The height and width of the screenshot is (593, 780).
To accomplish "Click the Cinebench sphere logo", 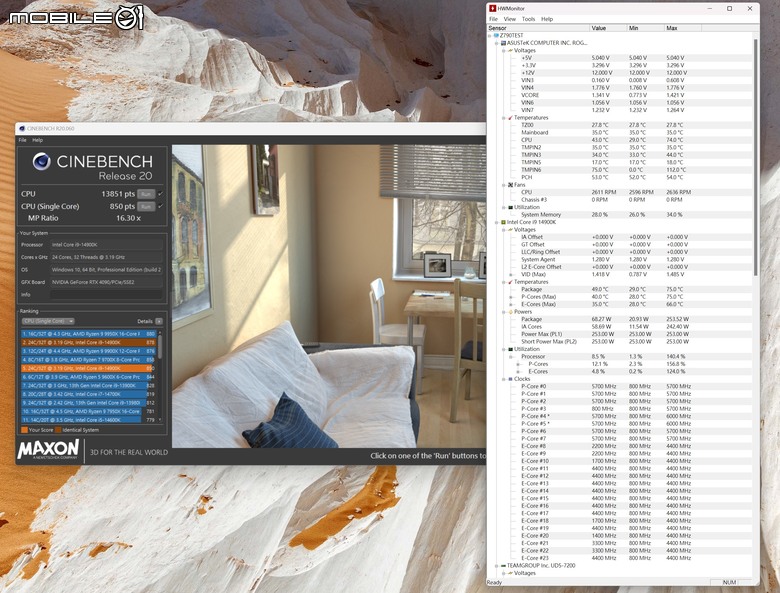I will [x=42, y=162].
